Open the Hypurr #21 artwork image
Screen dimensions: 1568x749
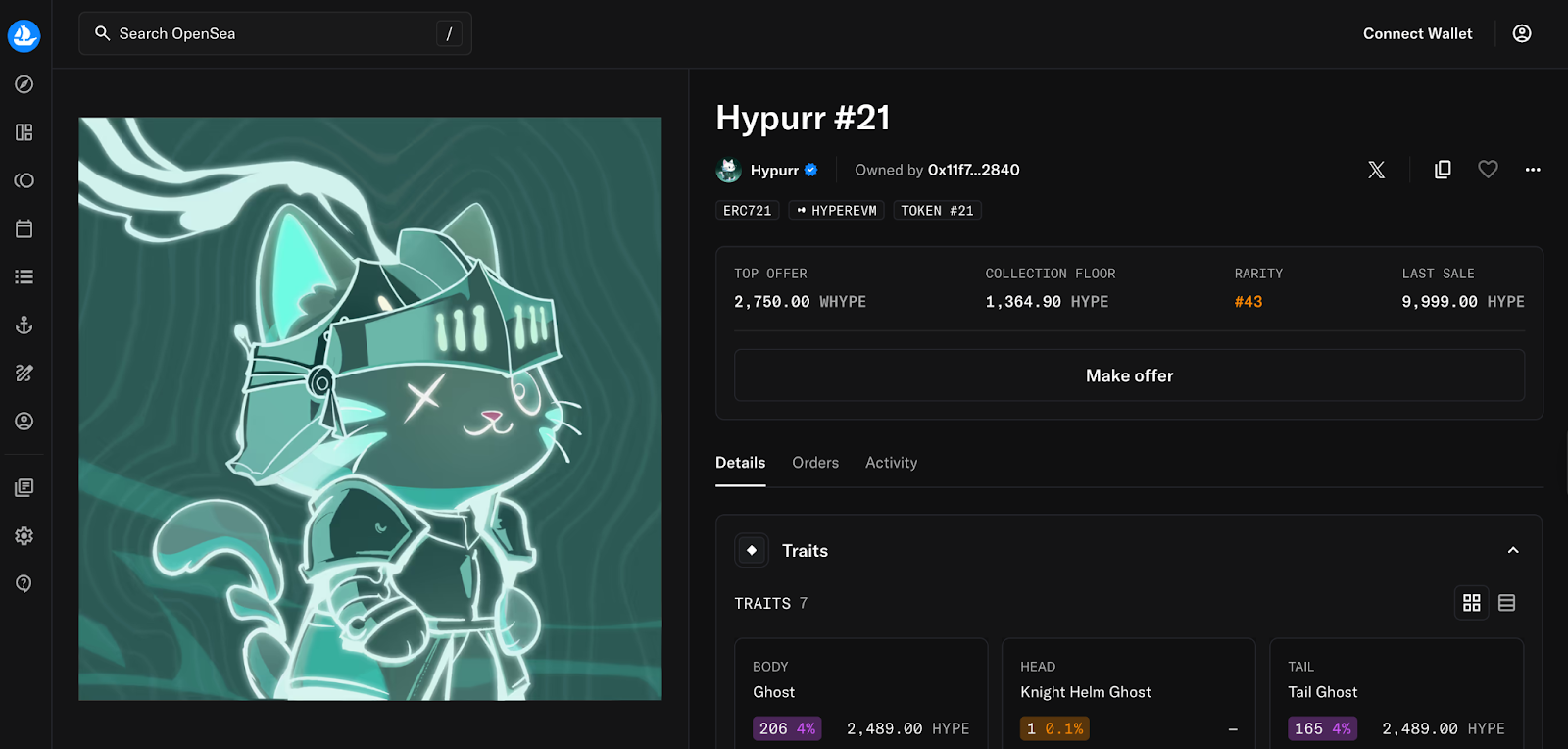[370, 409]
